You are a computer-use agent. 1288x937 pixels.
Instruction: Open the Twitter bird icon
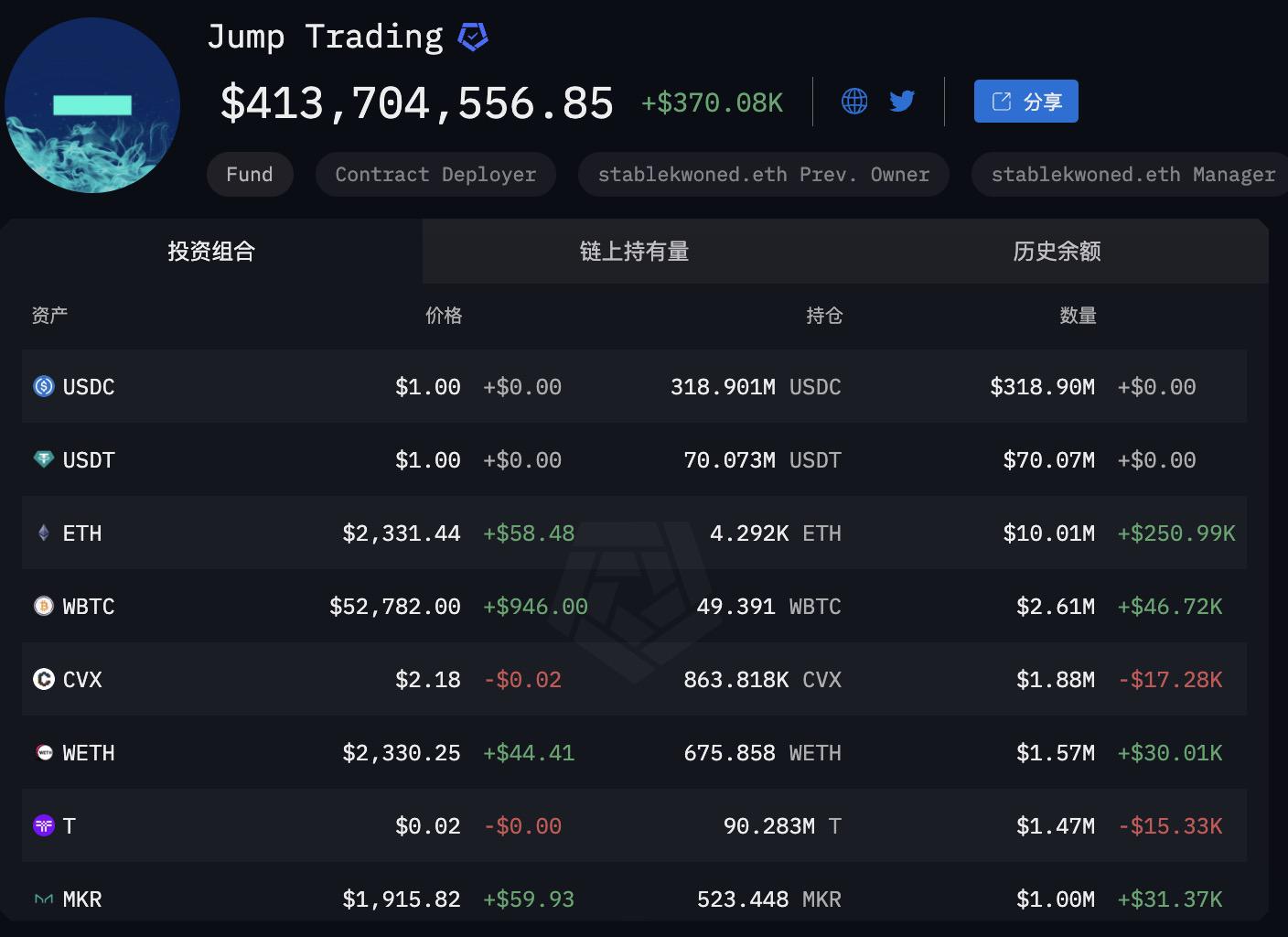tap(902, 101)
